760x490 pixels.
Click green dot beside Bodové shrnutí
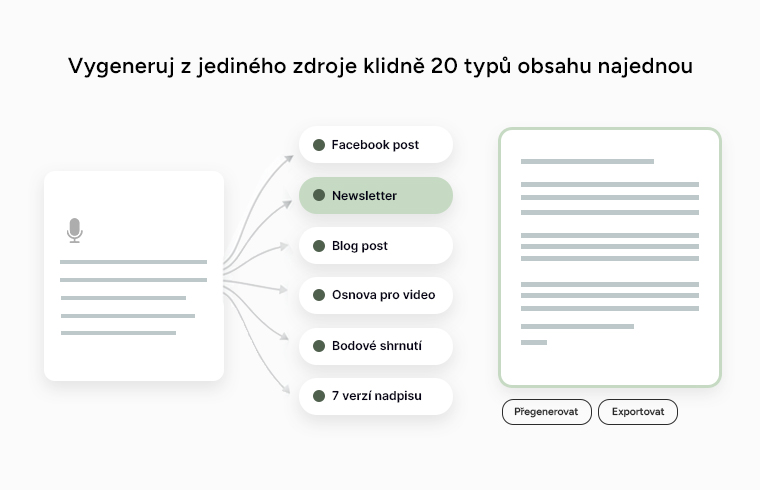(x=319, y=346)
